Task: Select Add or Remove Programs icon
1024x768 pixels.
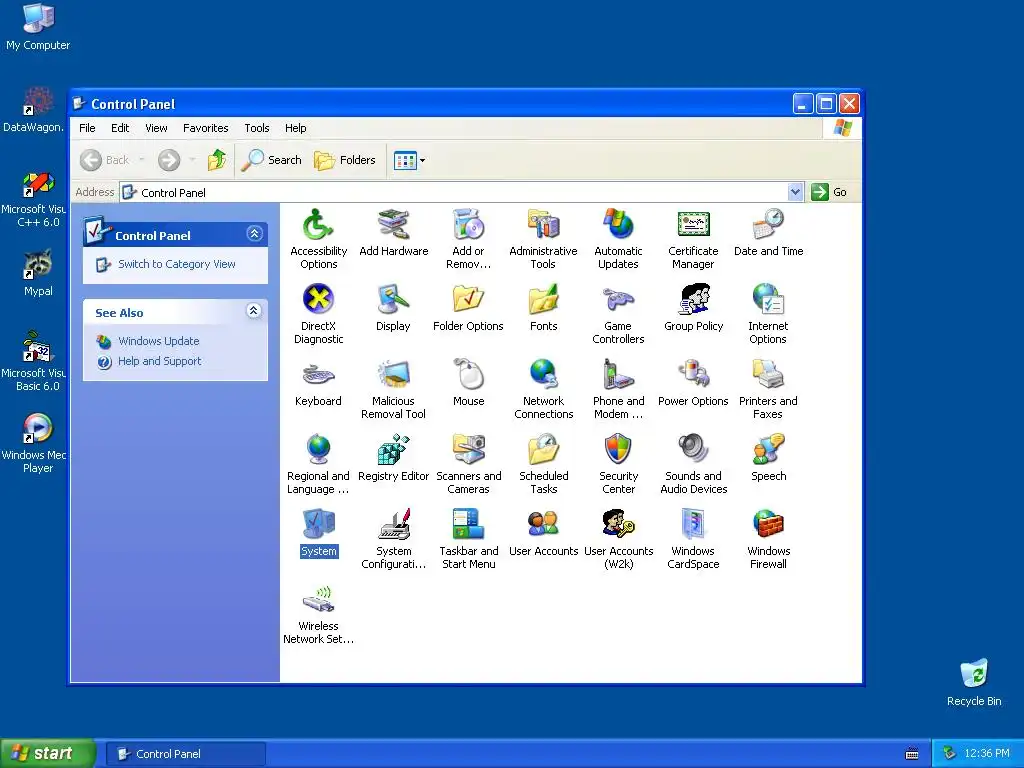Action: [x=468, y=238]
